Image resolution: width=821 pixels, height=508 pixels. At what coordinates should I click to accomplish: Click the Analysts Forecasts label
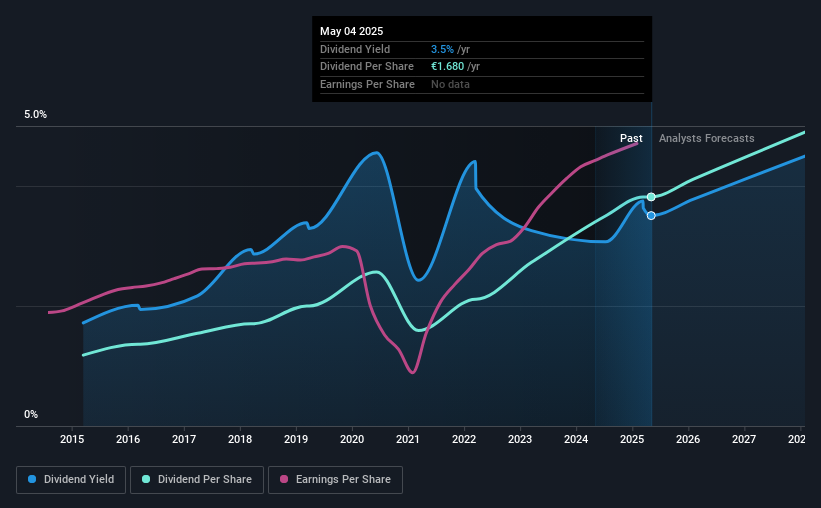pos(706,138)
